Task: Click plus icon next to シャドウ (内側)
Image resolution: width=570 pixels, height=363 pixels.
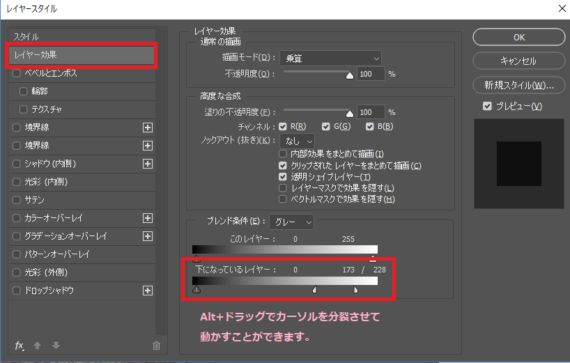Action: 148,164
